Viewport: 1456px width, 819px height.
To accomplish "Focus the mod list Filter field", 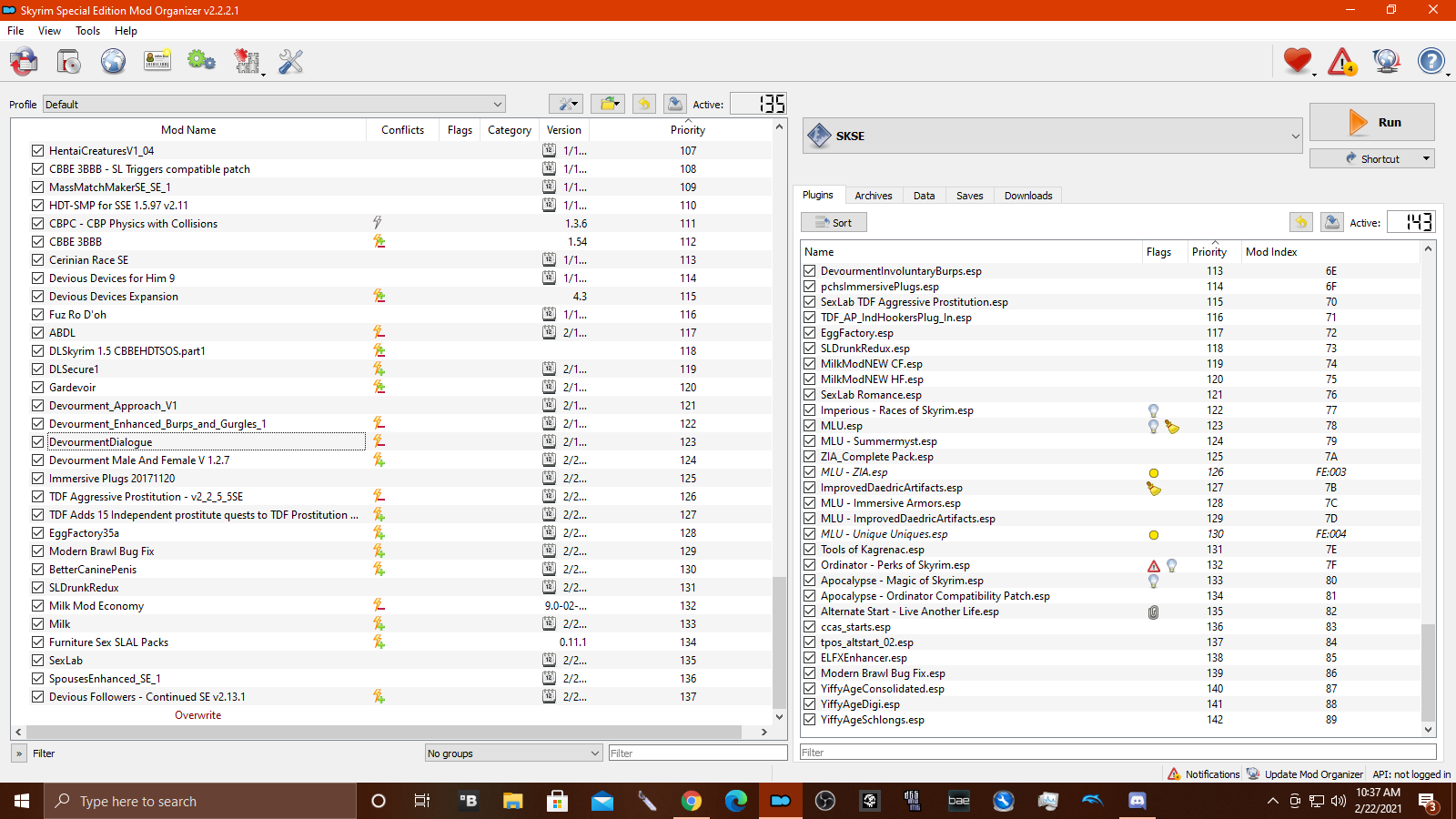I will coord(698,753).
